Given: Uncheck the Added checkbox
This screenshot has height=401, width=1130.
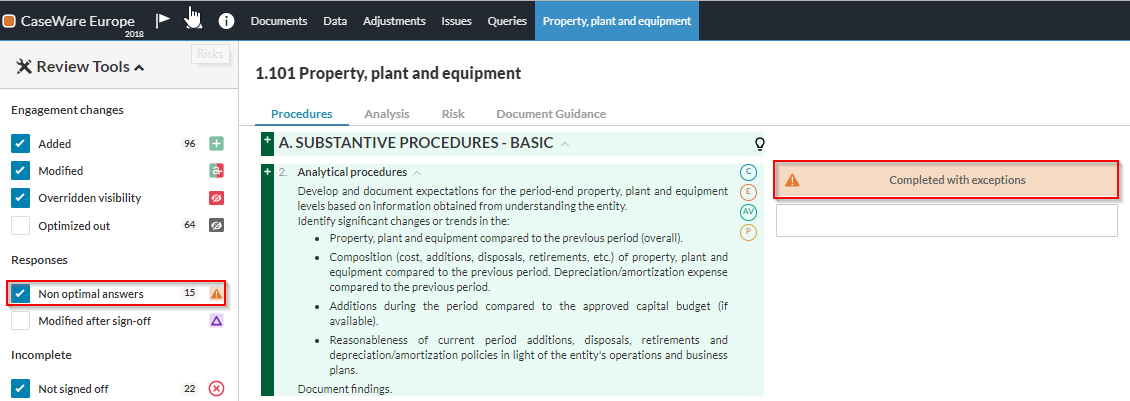Looking at the screenshot, I should click(22, 144).
